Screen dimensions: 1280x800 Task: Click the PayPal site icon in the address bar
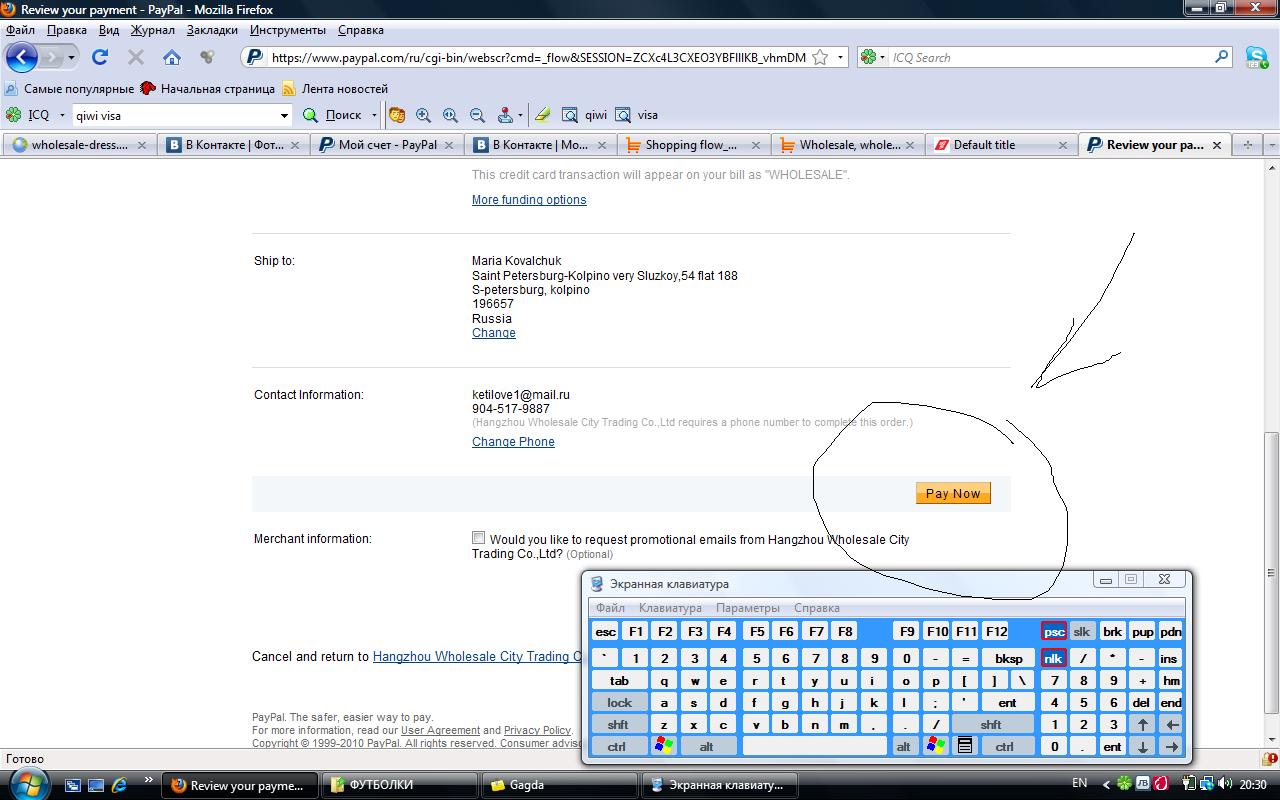pos(255,57)
